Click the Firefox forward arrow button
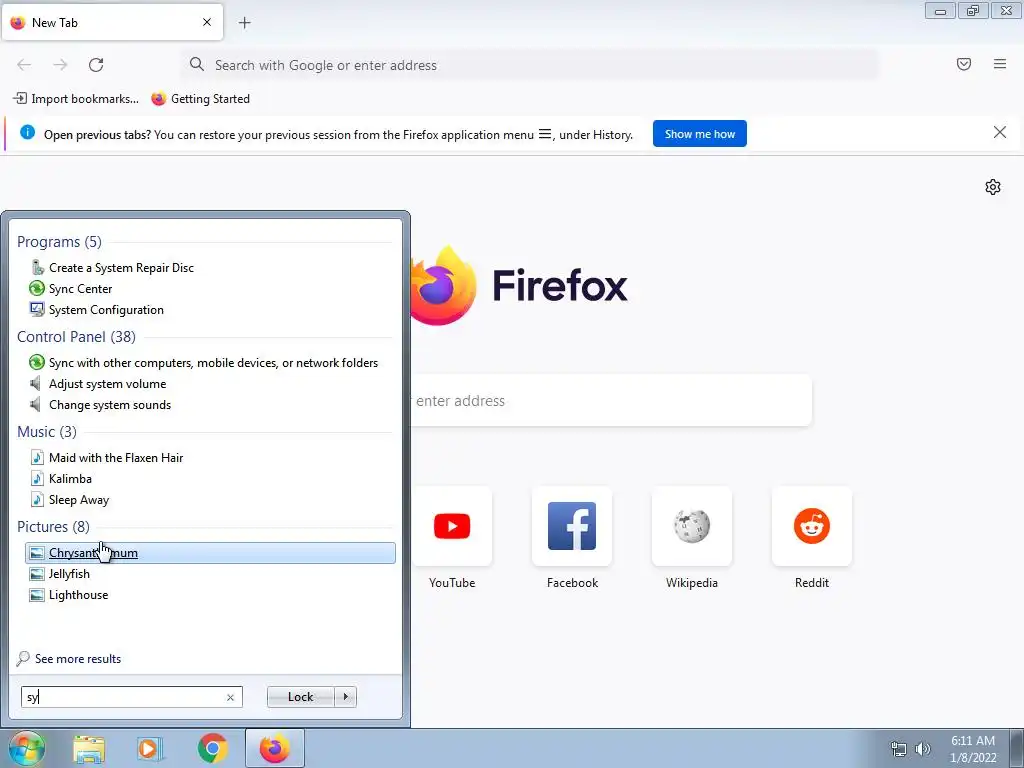Viewport: 1024px width, 768px height. tap(60, 65)
